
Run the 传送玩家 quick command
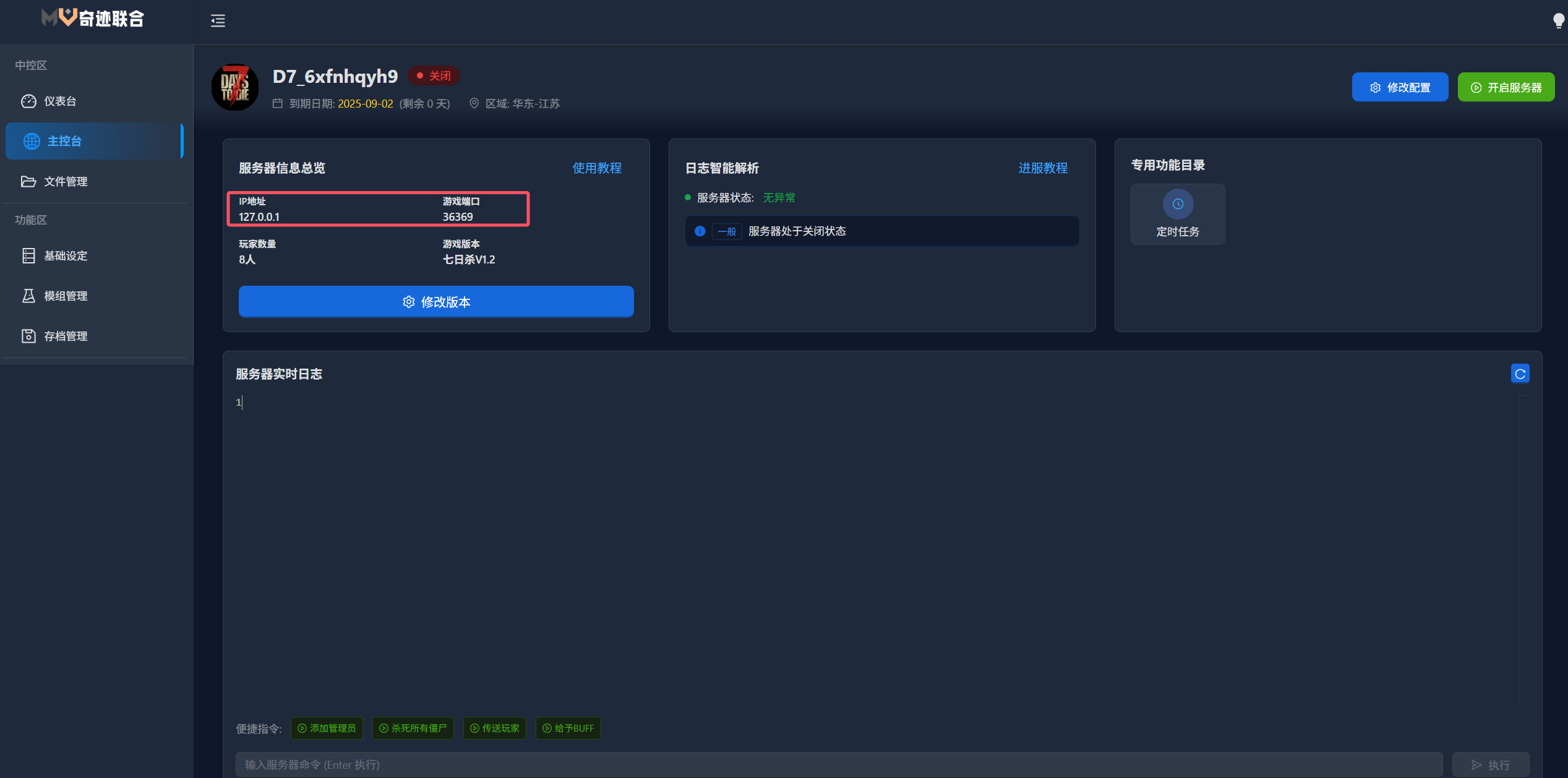click(x=495, y=728)
